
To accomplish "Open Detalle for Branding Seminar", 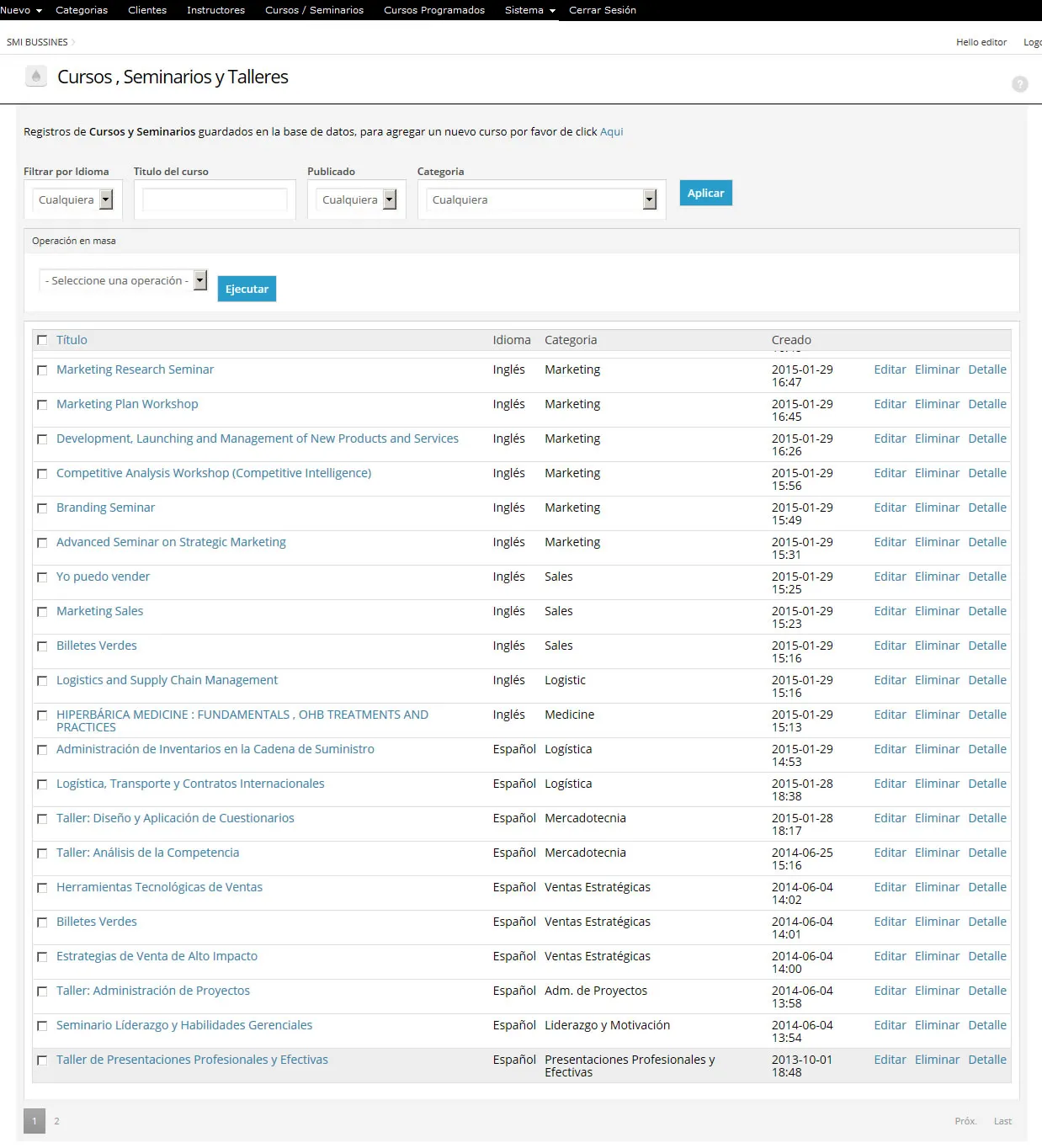I will (987, 508).
